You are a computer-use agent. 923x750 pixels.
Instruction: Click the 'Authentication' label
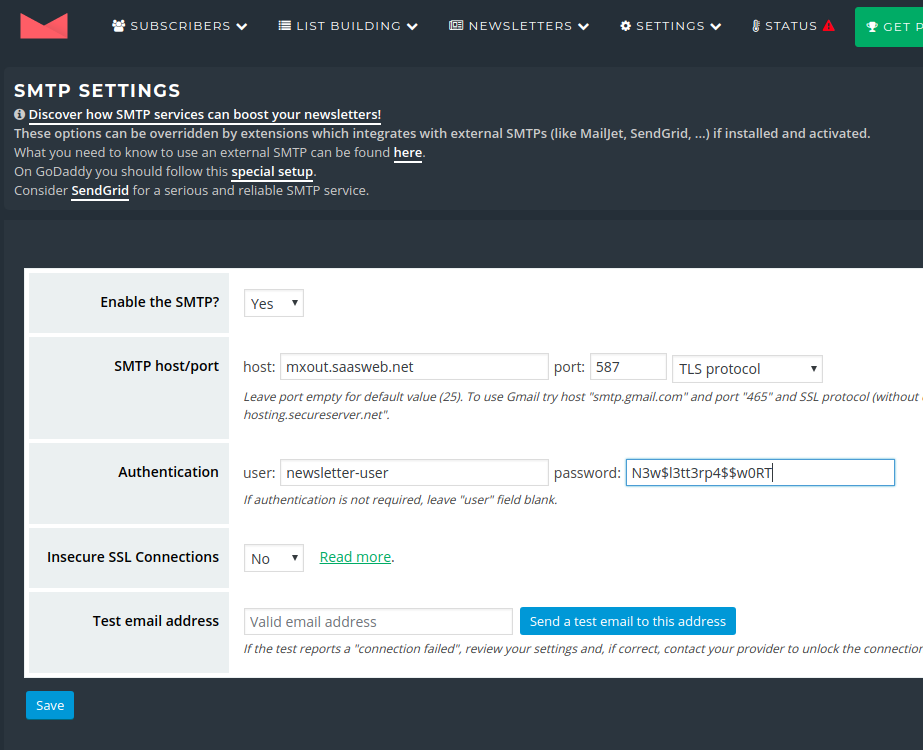(168, 472)
